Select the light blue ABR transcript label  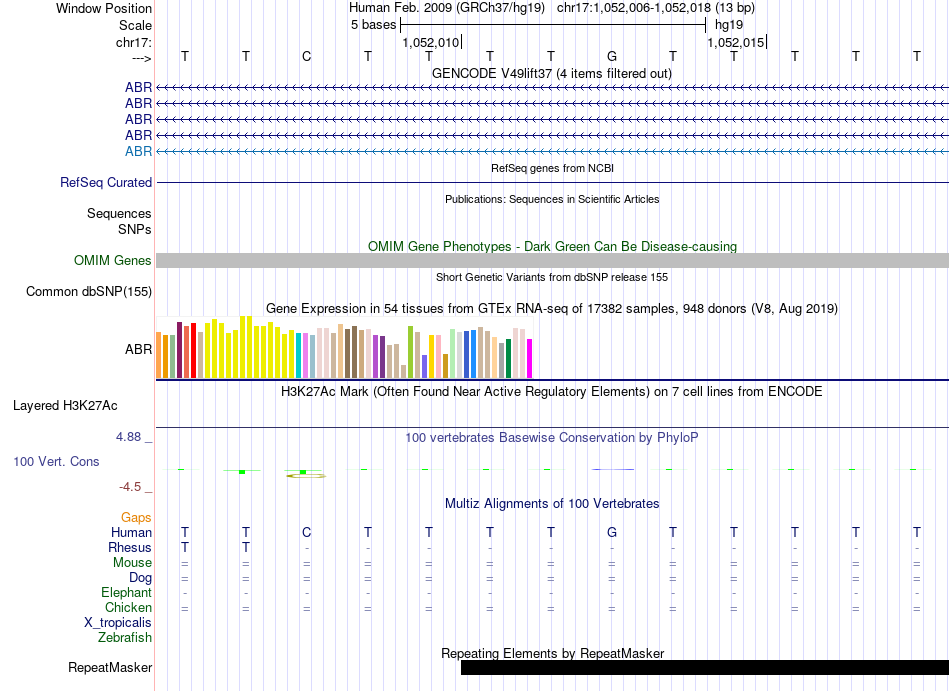click(138, 151)
